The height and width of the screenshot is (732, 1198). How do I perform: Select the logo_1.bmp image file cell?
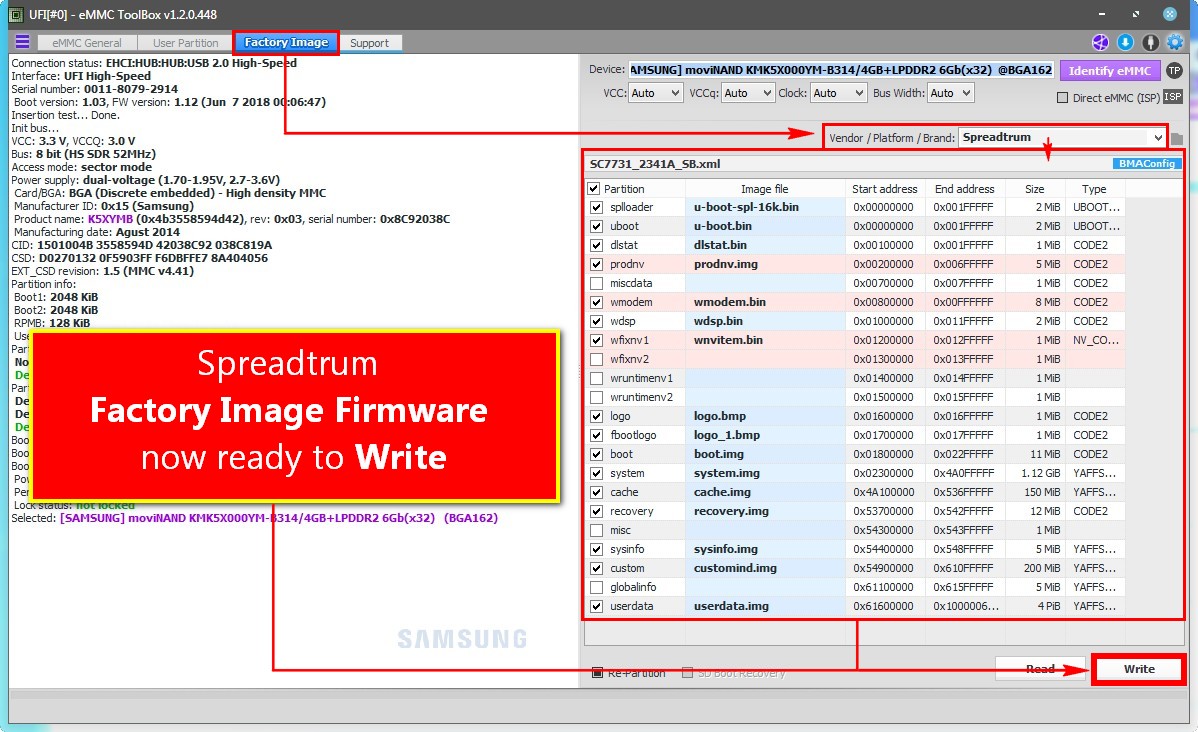[x=765, y=435]
